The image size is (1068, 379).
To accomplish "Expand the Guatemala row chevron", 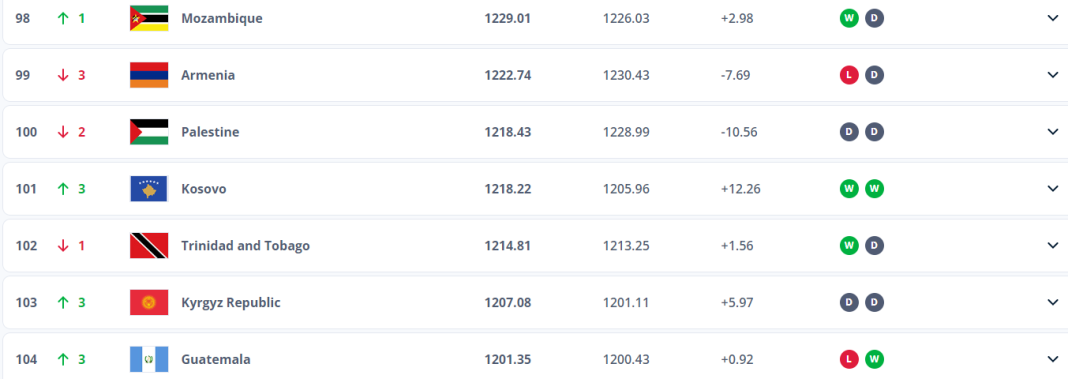I will tap(1052, 359).
